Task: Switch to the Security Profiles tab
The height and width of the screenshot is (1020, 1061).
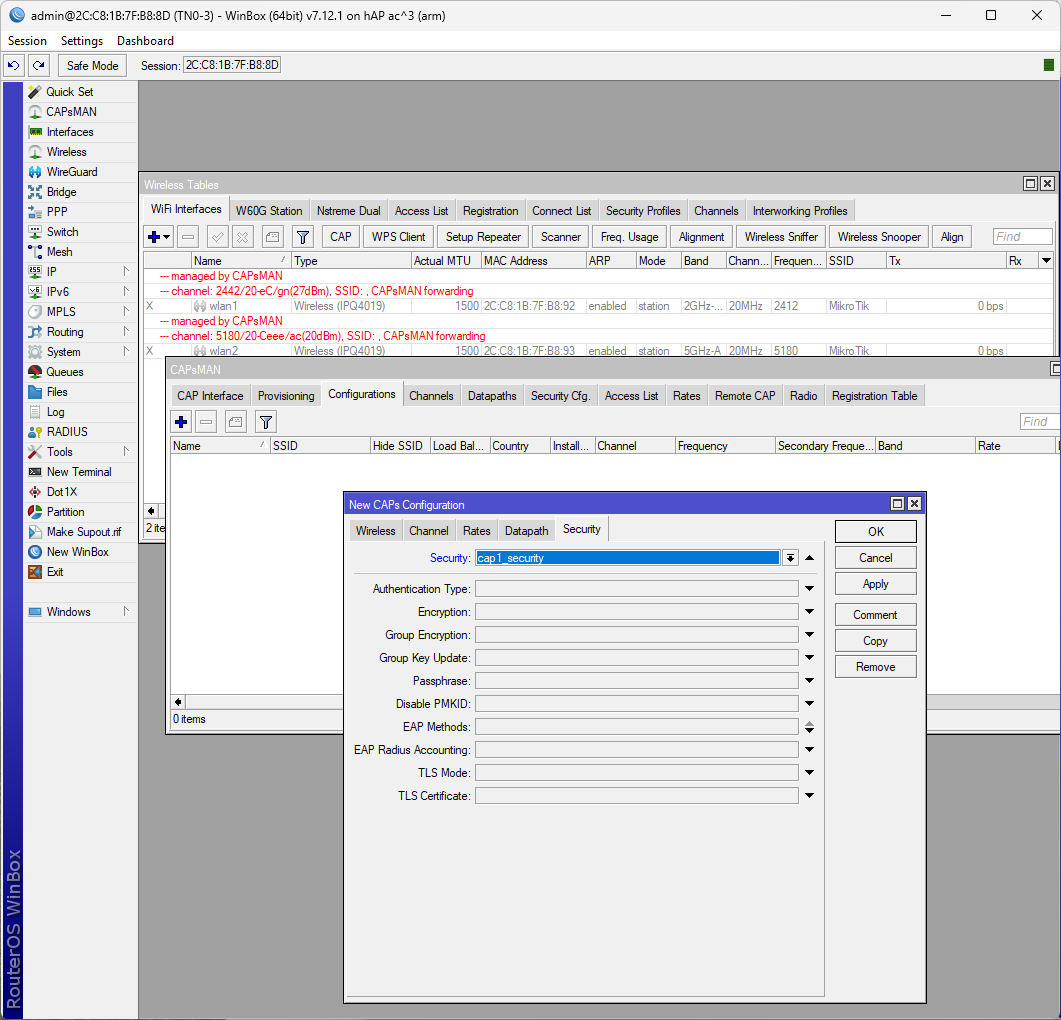Action: coord(642,210)
